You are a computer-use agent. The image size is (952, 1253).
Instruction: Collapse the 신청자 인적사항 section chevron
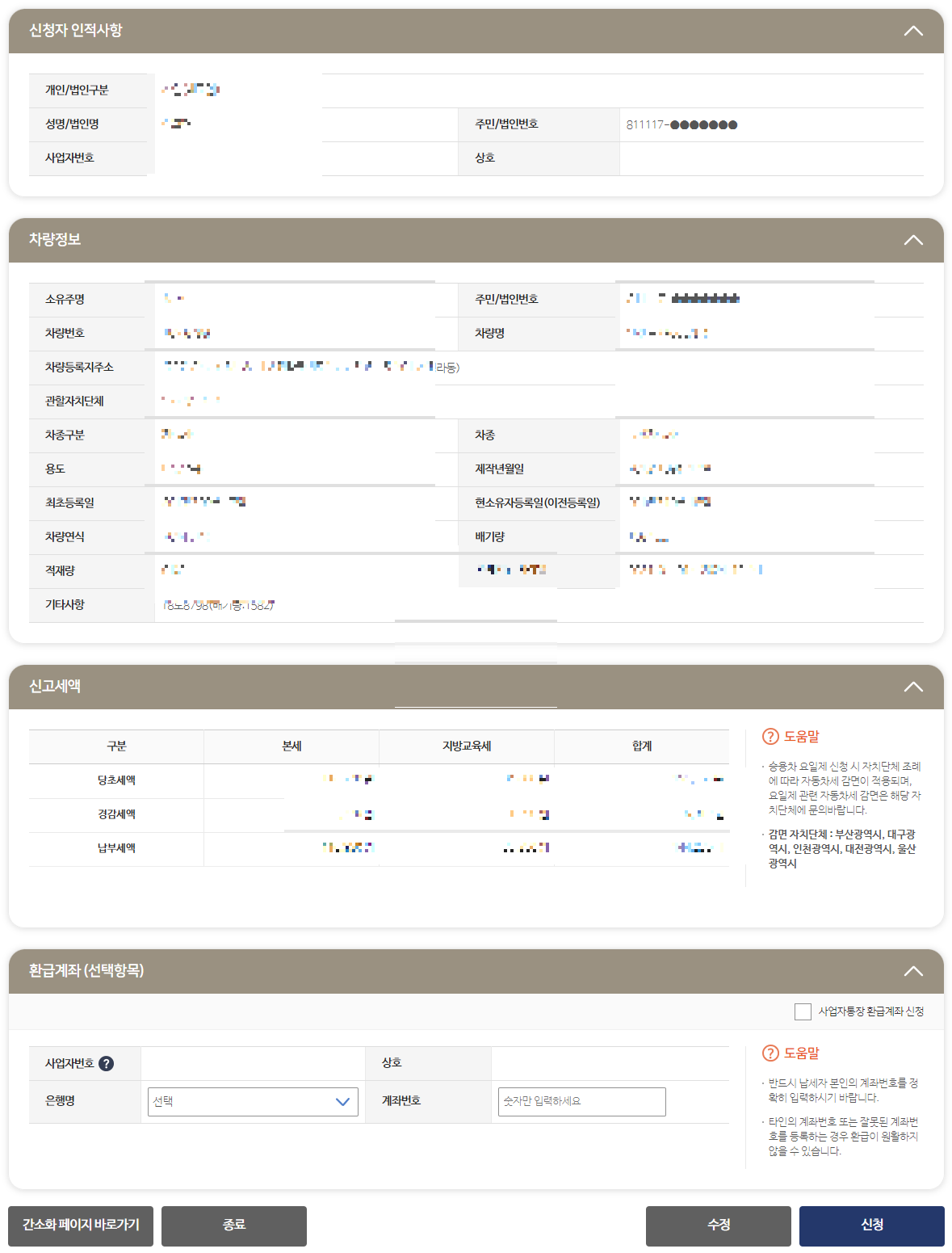(913, 31)
